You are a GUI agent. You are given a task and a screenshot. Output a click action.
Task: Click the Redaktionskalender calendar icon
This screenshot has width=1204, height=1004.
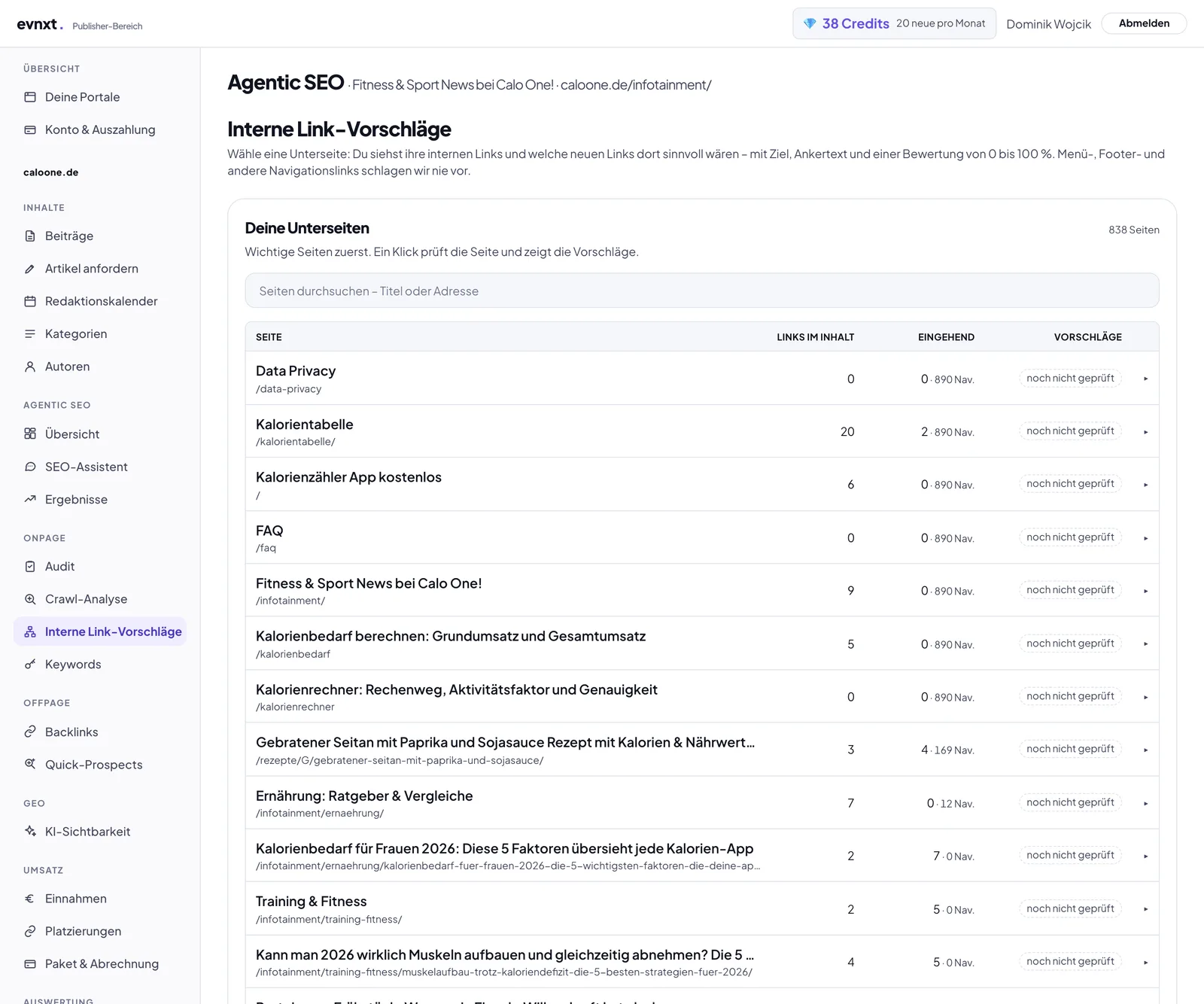coord(30,301)
